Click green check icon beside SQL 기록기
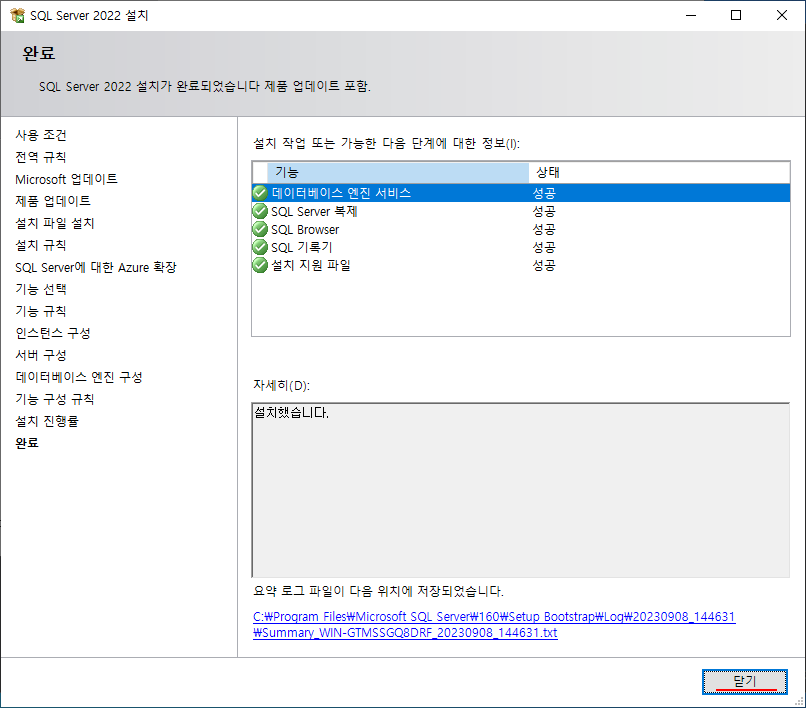This screenshot has height=708, width=806. coord(260,247)
